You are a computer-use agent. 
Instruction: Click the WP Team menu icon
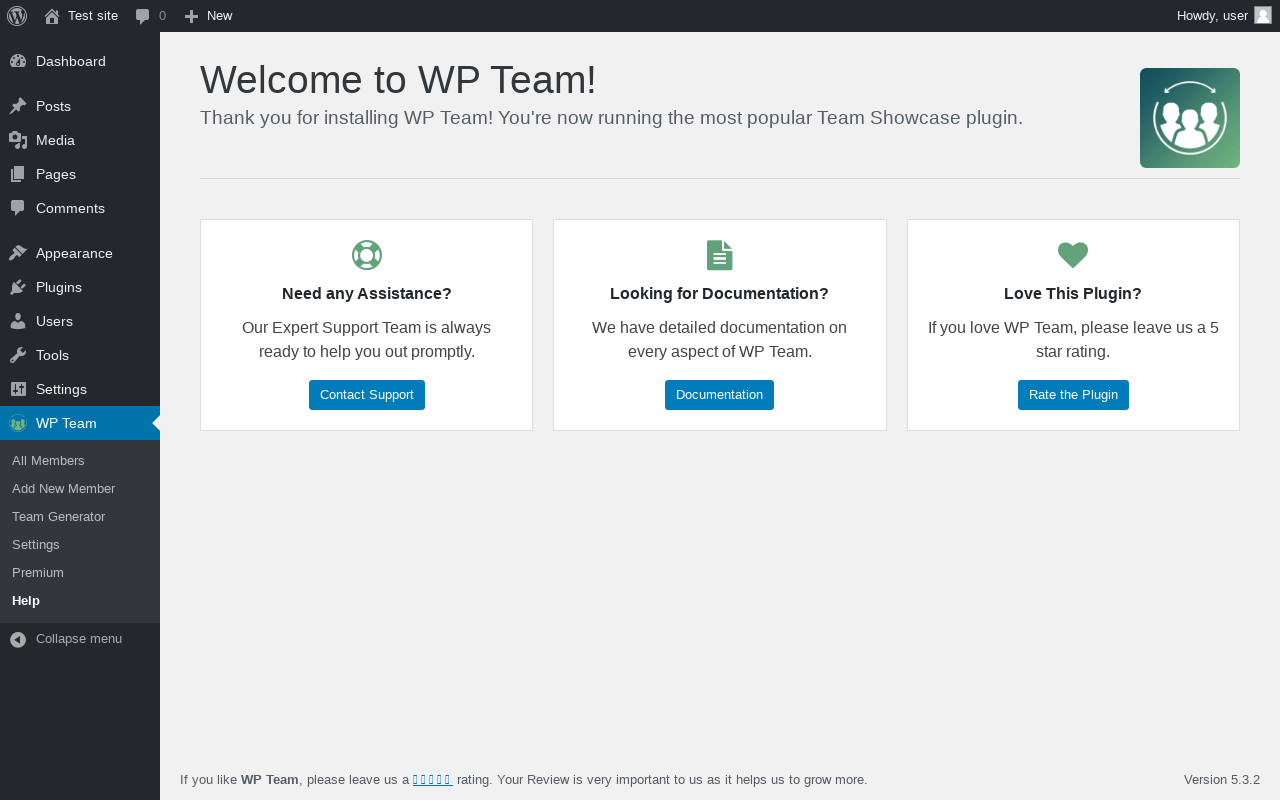point(18,423)
